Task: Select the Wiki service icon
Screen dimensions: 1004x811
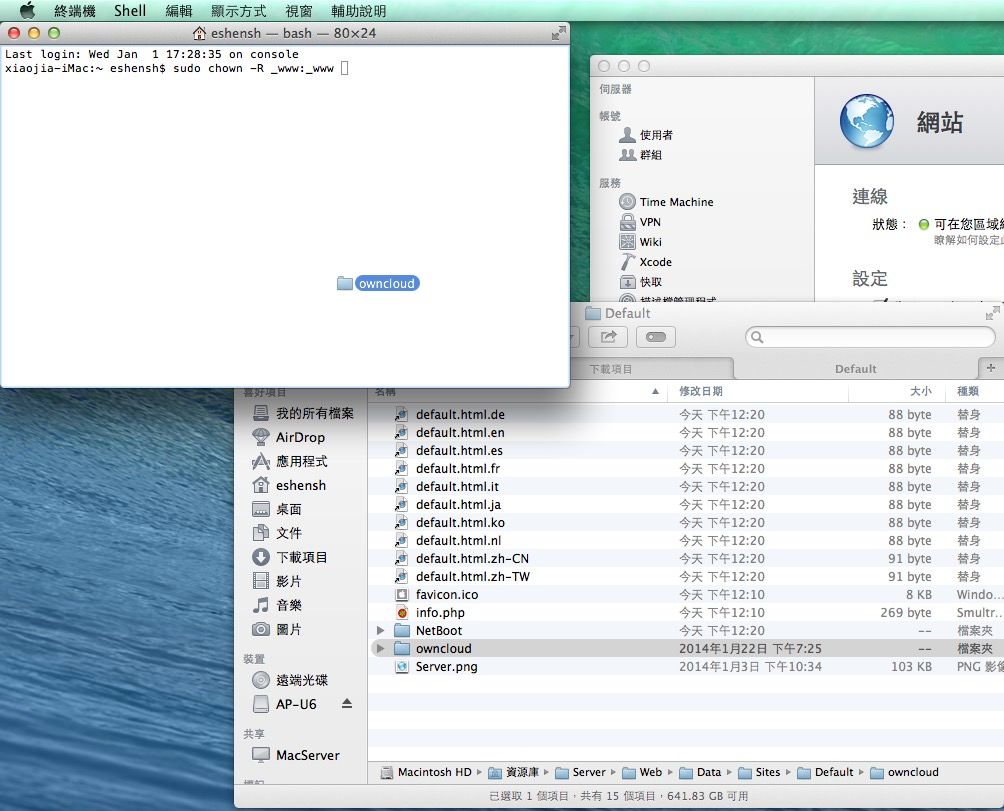Action: click(x=627, y=242)
